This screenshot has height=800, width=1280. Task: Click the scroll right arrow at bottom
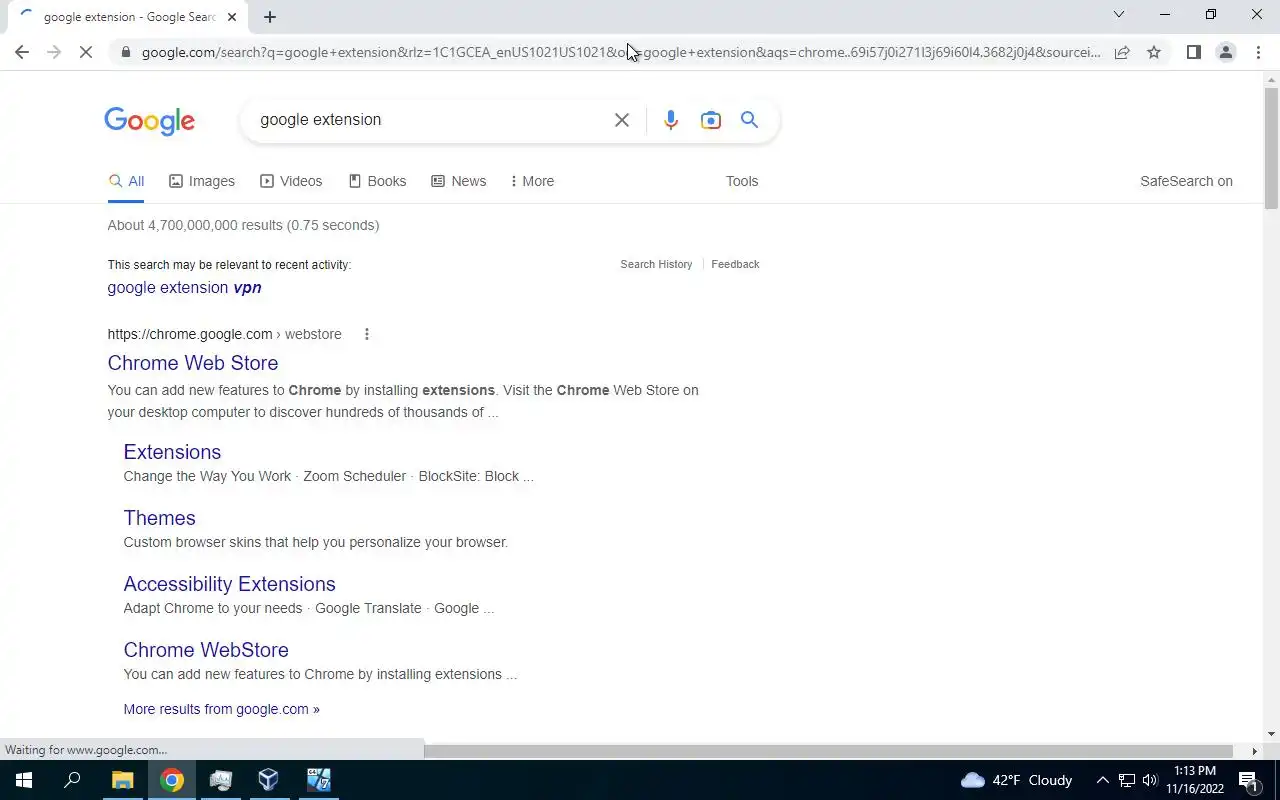1255,751
